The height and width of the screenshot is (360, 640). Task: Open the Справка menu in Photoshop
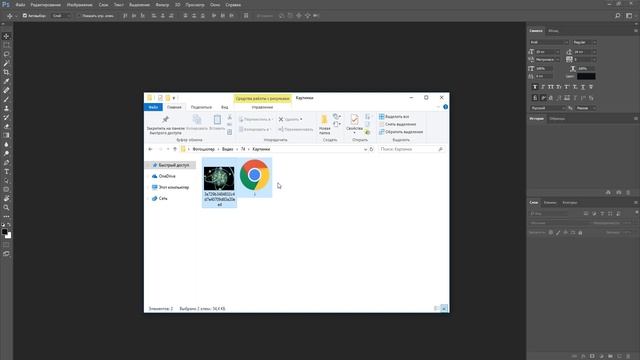tap(233, 5)
